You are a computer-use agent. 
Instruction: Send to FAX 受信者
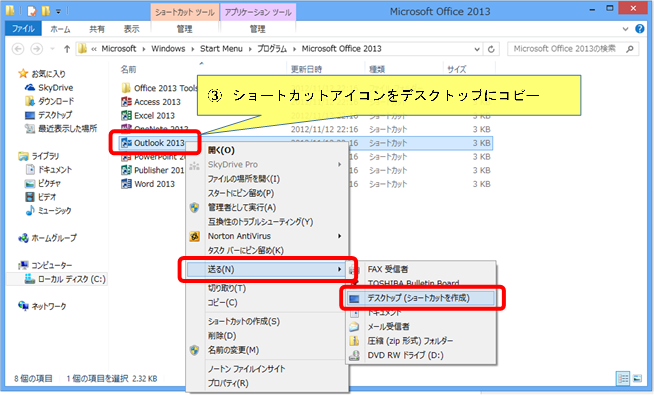click(421, 269)
